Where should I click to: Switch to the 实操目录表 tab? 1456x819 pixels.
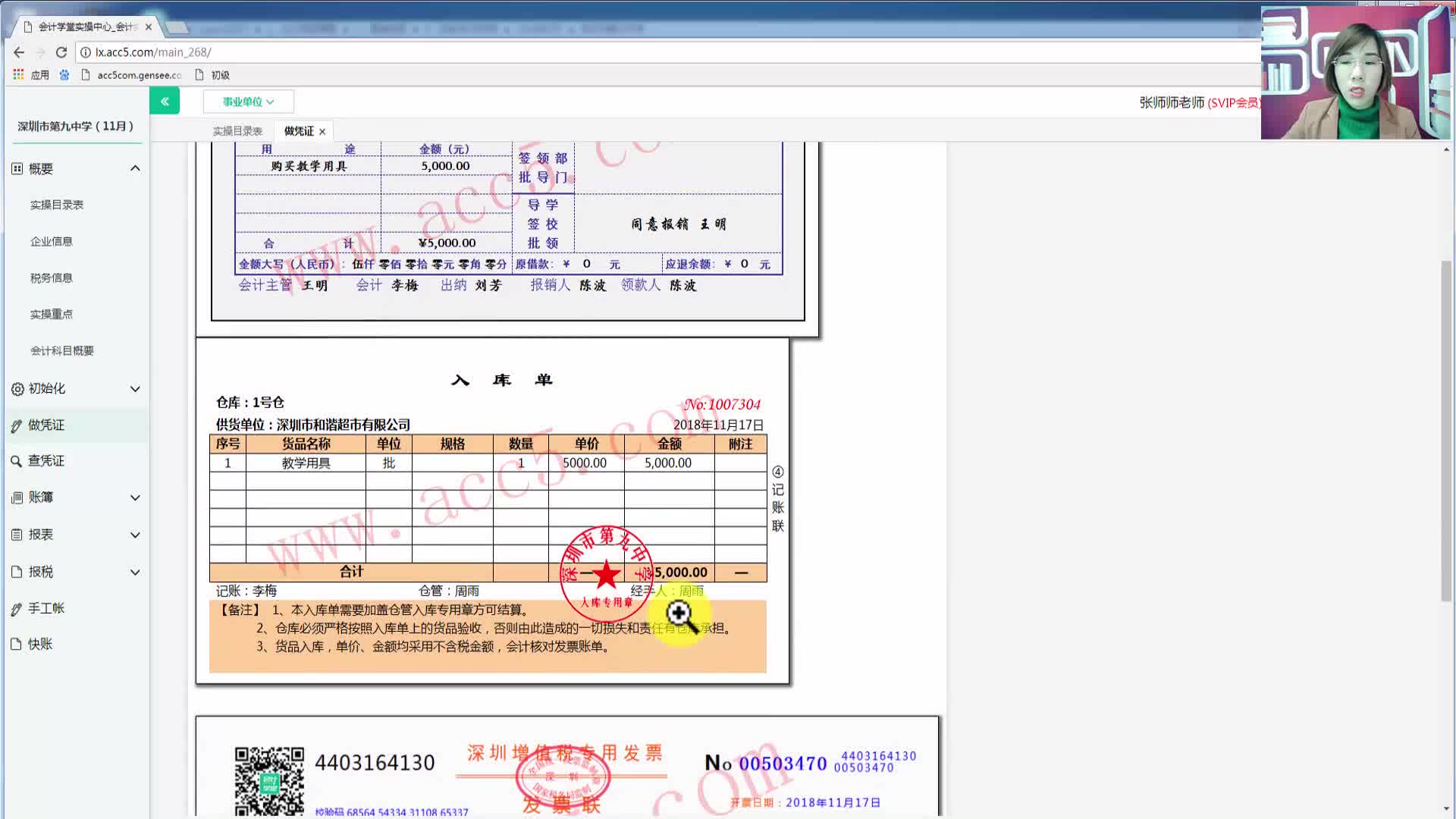click(237, 131)
